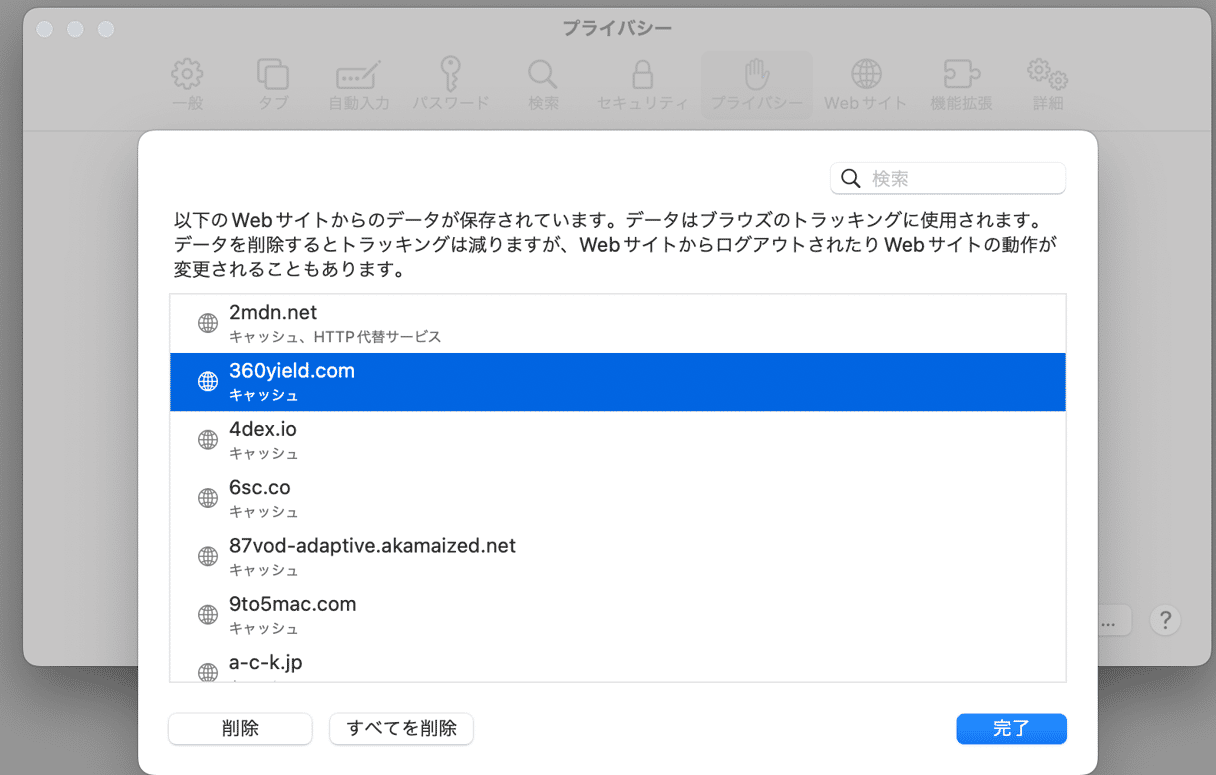The height and width of the screenshot is (775, 1216).
Task: Click the red close window button
Action: point(44,29)
